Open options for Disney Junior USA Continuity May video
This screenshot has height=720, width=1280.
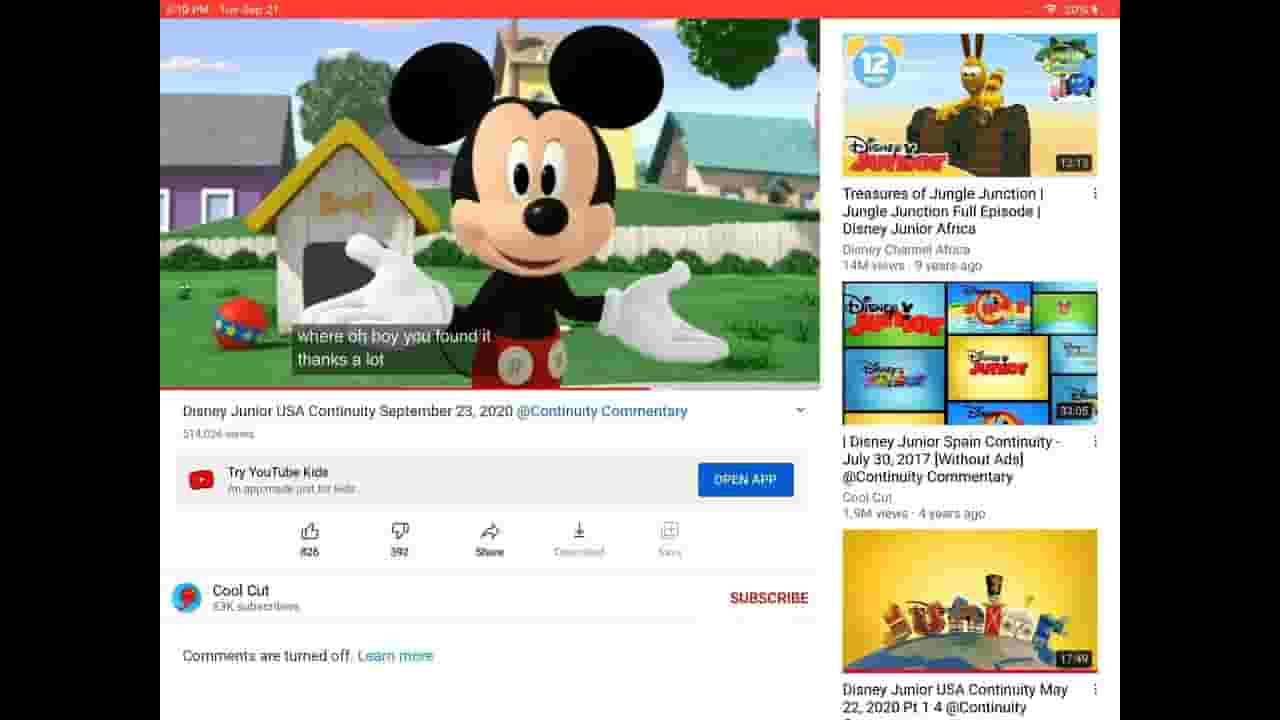tap(1095, 690)
